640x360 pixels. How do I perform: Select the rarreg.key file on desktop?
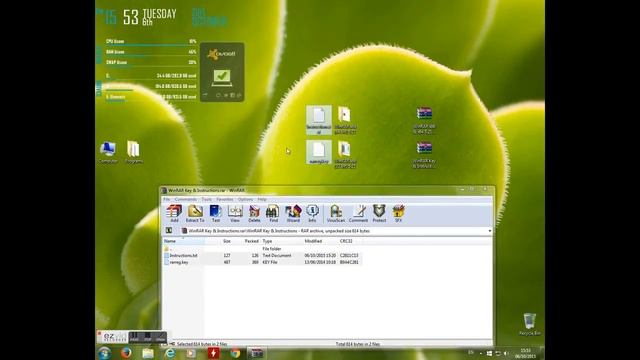click(319, 153)
